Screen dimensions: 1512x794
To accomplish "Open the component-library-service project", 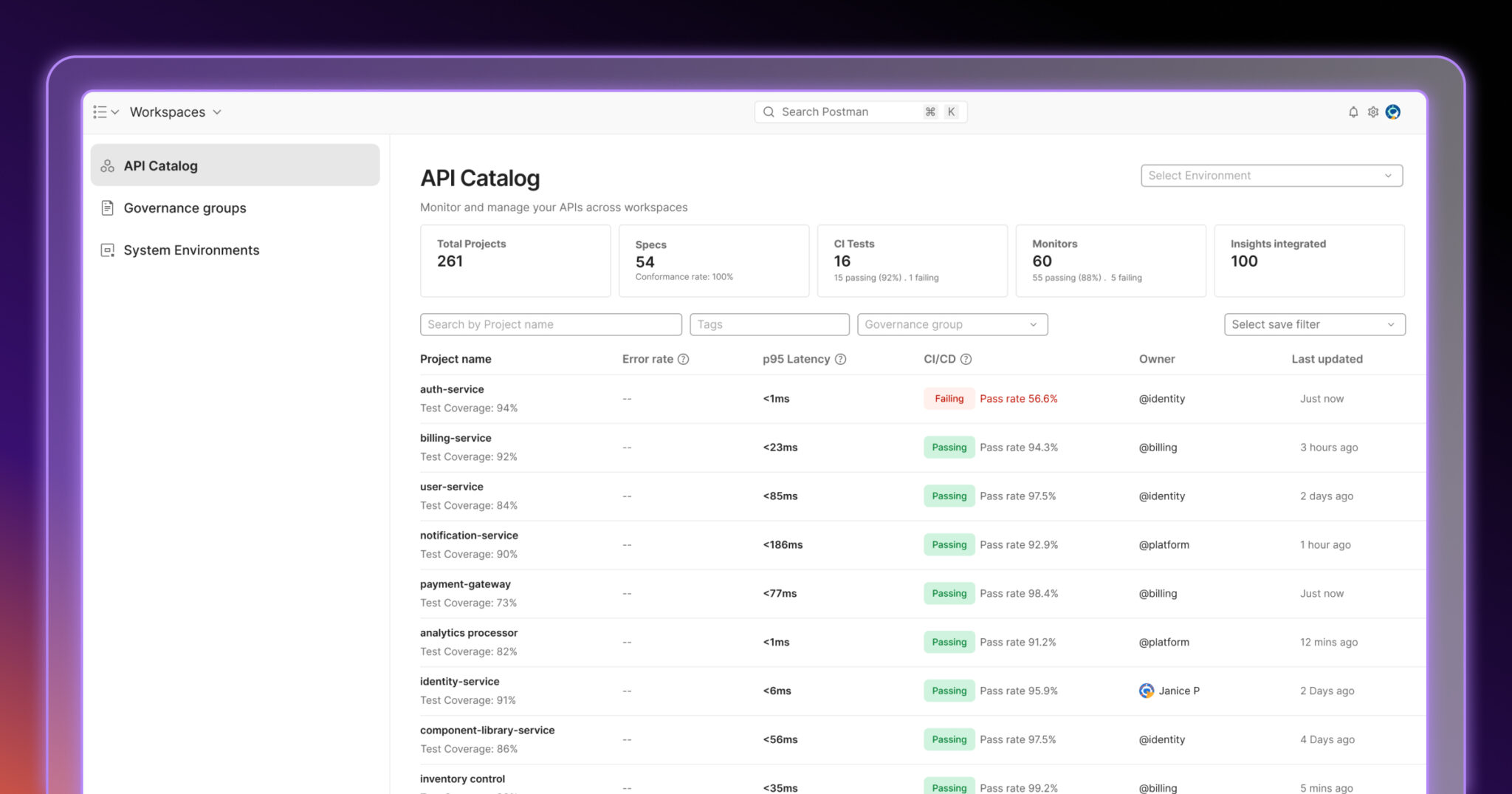I will (487, 730).
